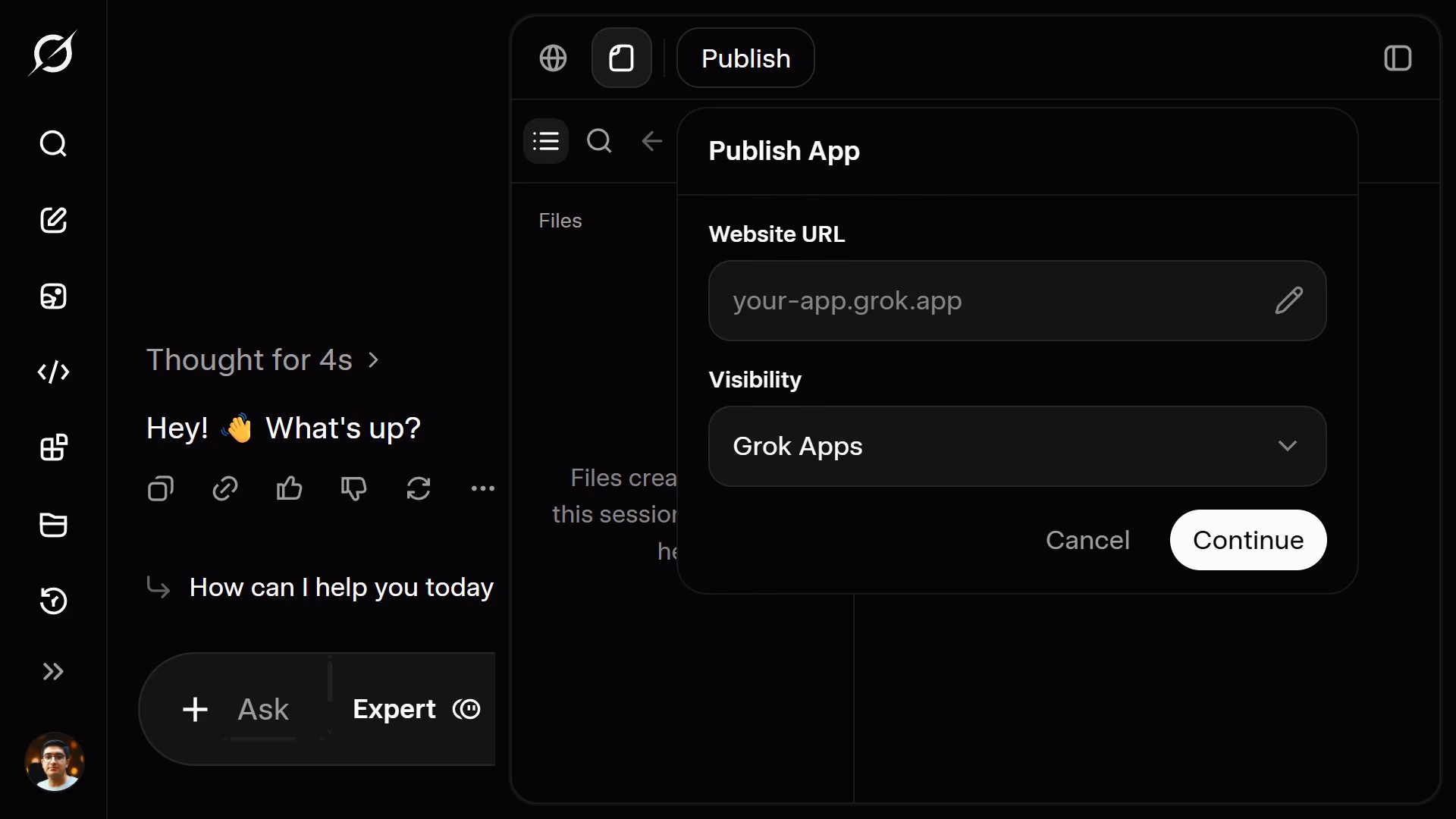Expand the sidebar with double chevron
This screenshot has width=1456, height=819.
pos(53,671)
